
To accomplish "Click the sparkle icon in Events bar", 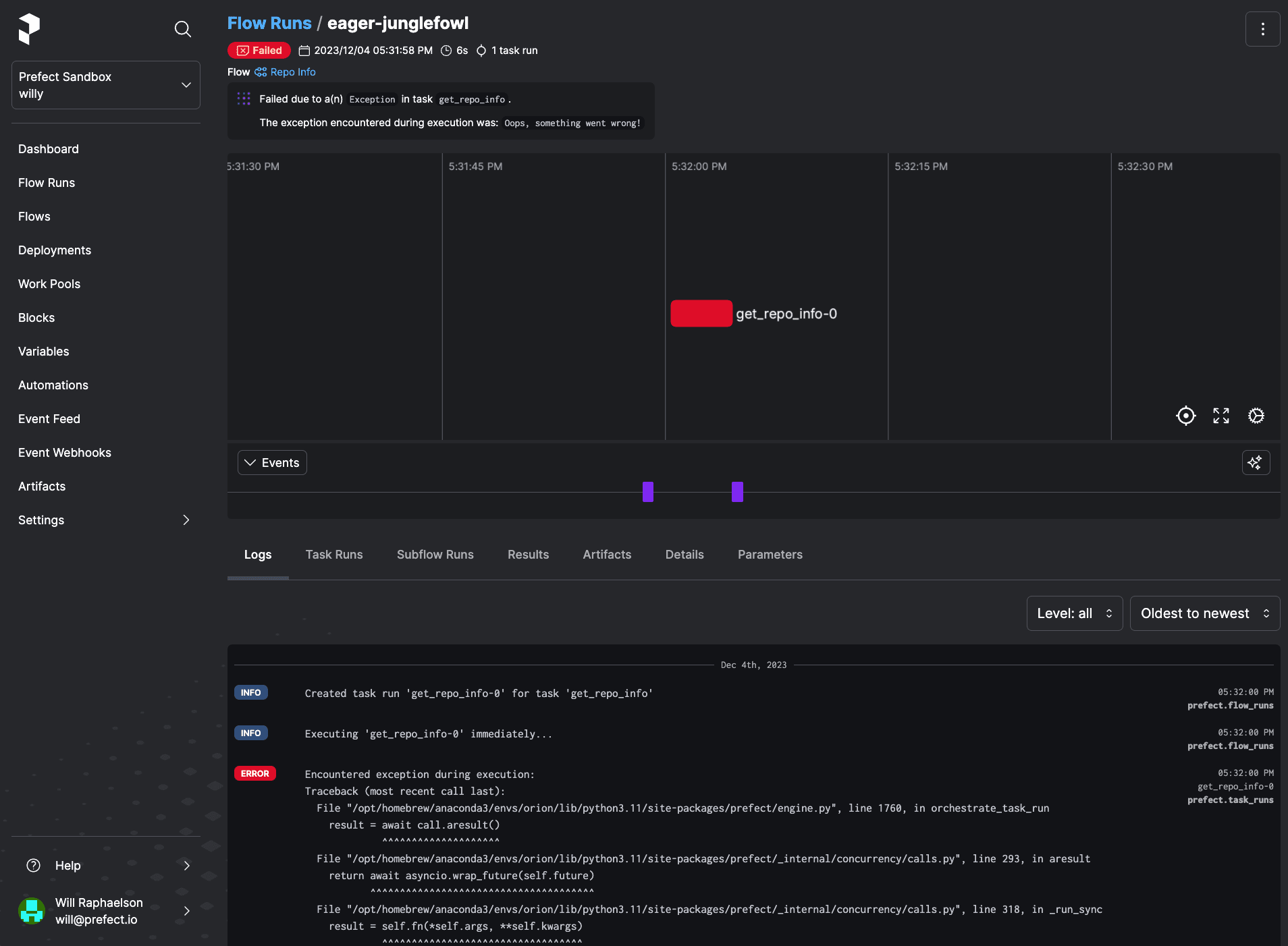I will click(x=1256, y=463).
